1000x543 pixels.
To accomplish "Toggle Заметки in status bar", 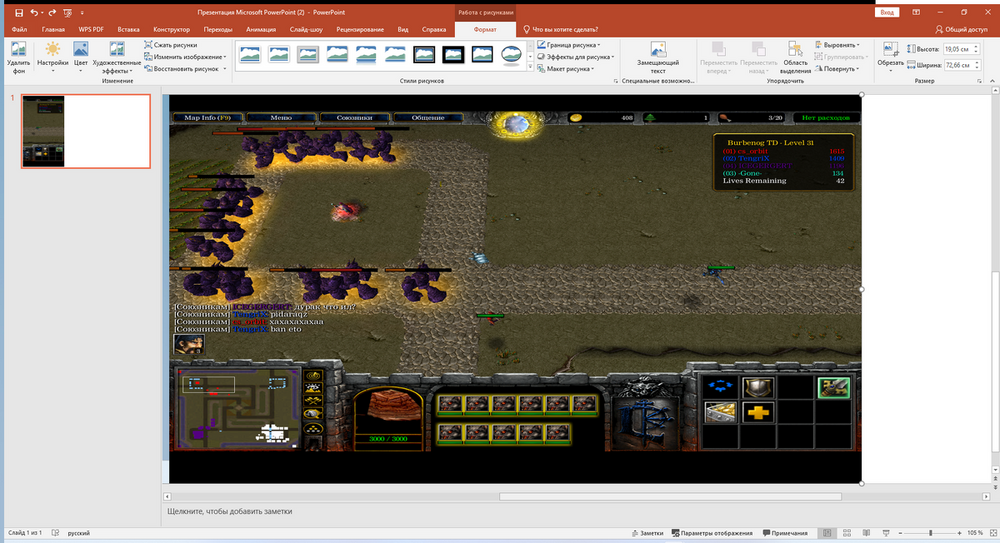I will click(x=647, y=533).
